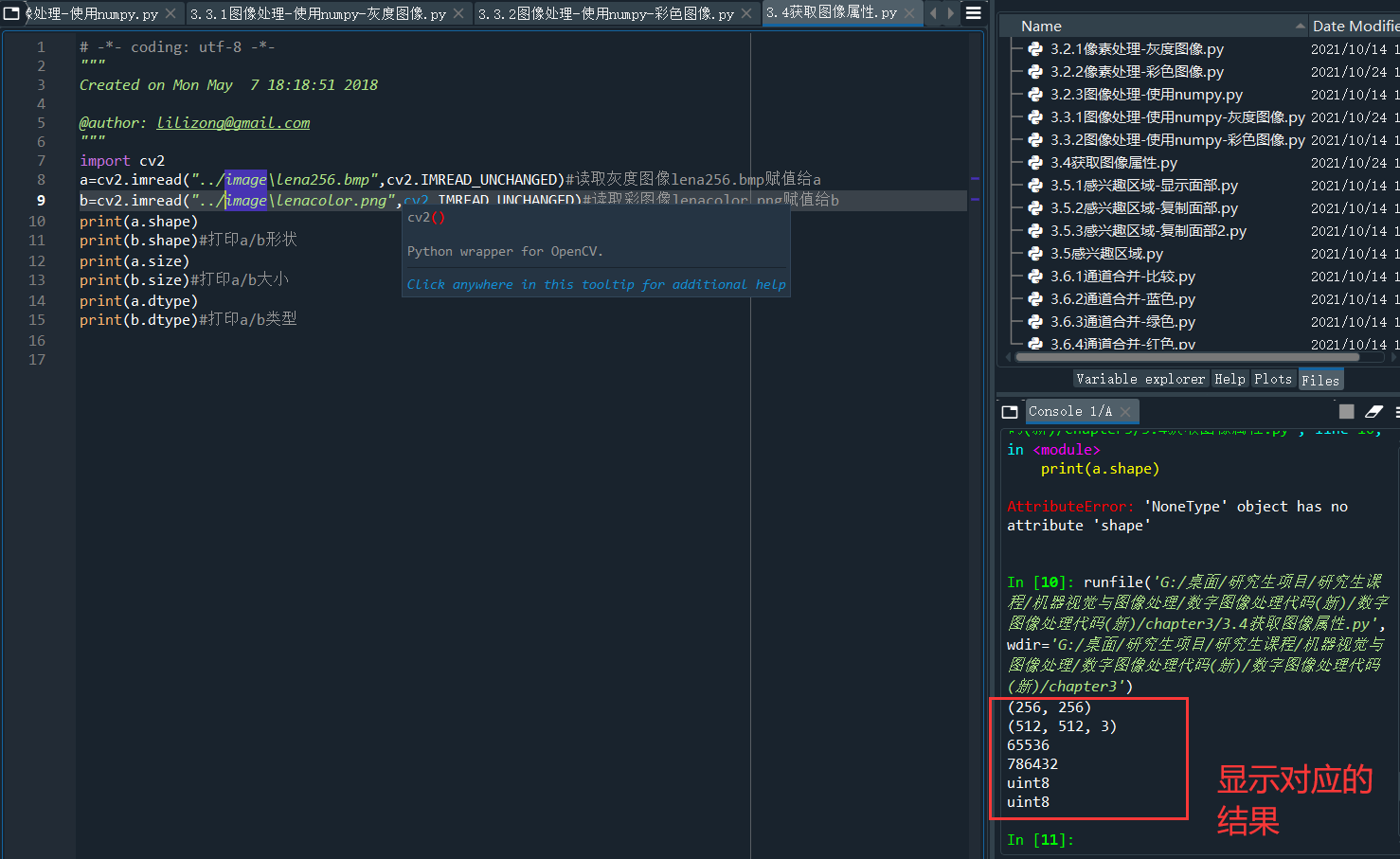Image resolution: width=1400 pixels, height=859 pixels.
Task: Click the browse tabs icon beside Console 1/A
Action: tap(1010, 411)
